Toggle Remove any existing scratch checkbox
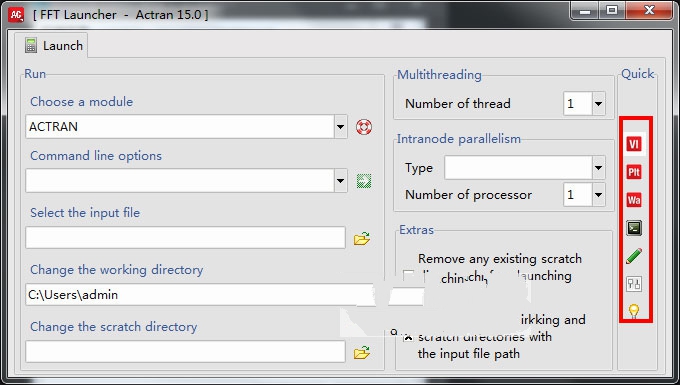Screen dimensions: 680x385 click(408, 275)
